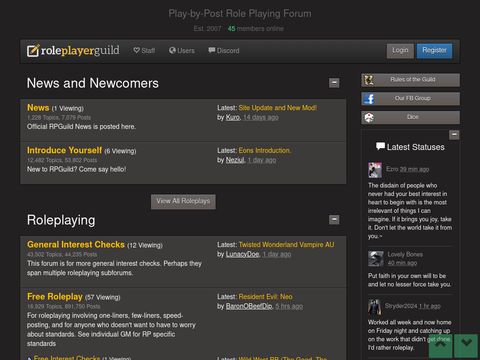The width and height of the screenshot is (480, 360).
Task: Open Site Update and New Mod thread
Action: click(278, 108)
